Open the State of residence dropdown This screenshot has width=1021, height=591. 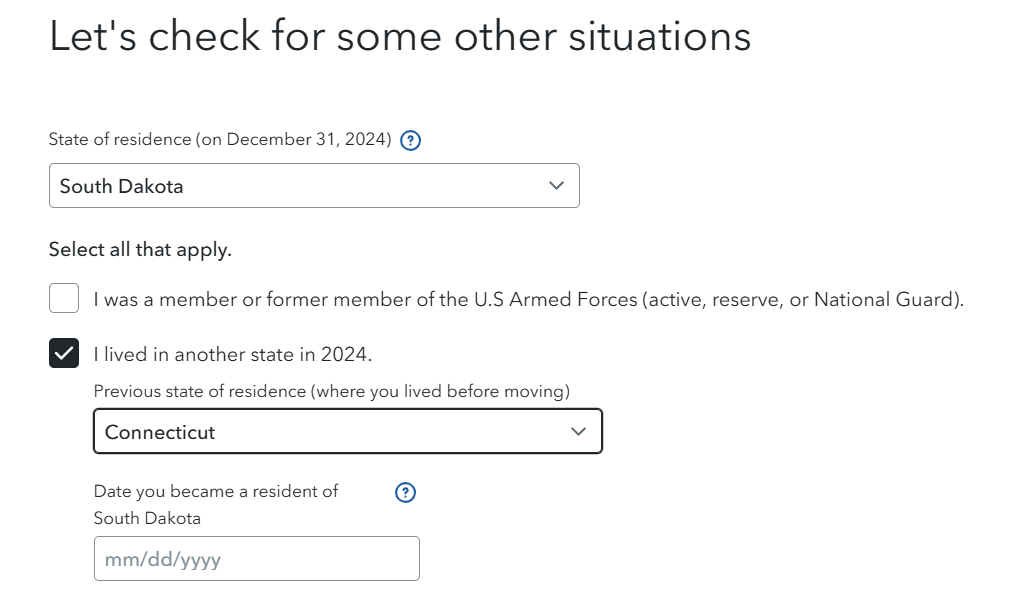[314, 186]
